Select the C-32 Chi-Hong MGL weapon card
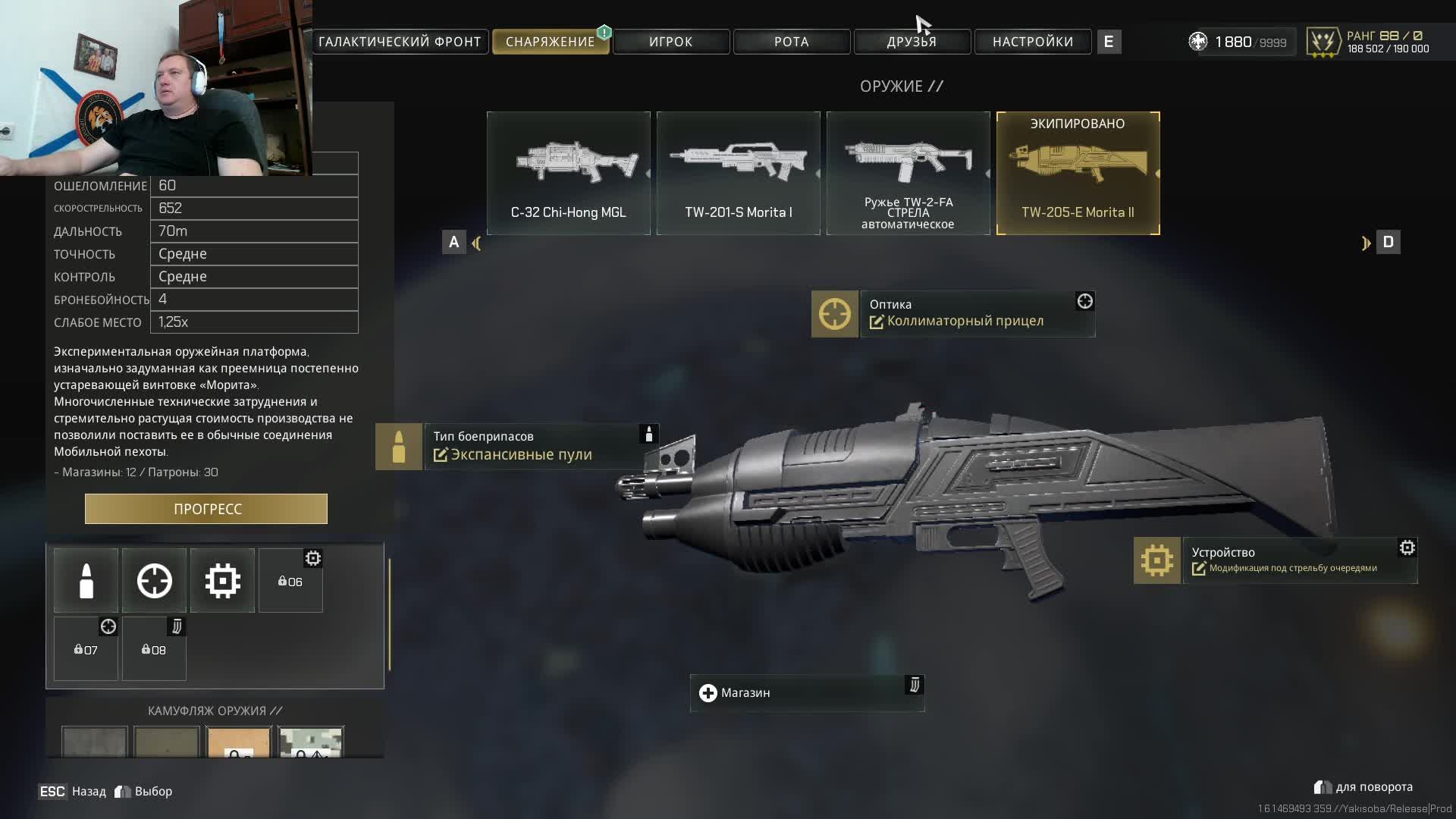This screenshot has width=1456, height=819. [569, 174]
